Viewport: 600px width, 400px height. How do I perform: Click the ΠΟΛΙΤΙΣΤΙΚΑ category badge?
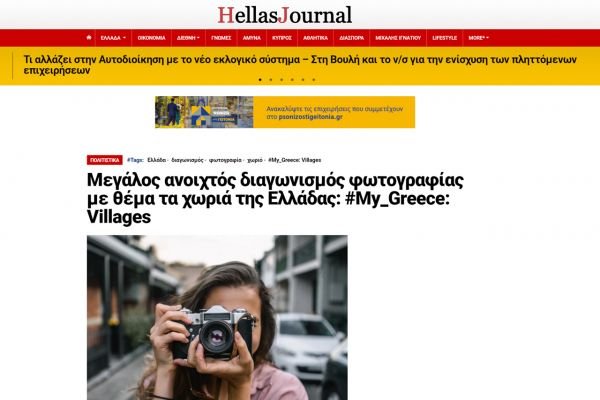(x=104, y=160)
